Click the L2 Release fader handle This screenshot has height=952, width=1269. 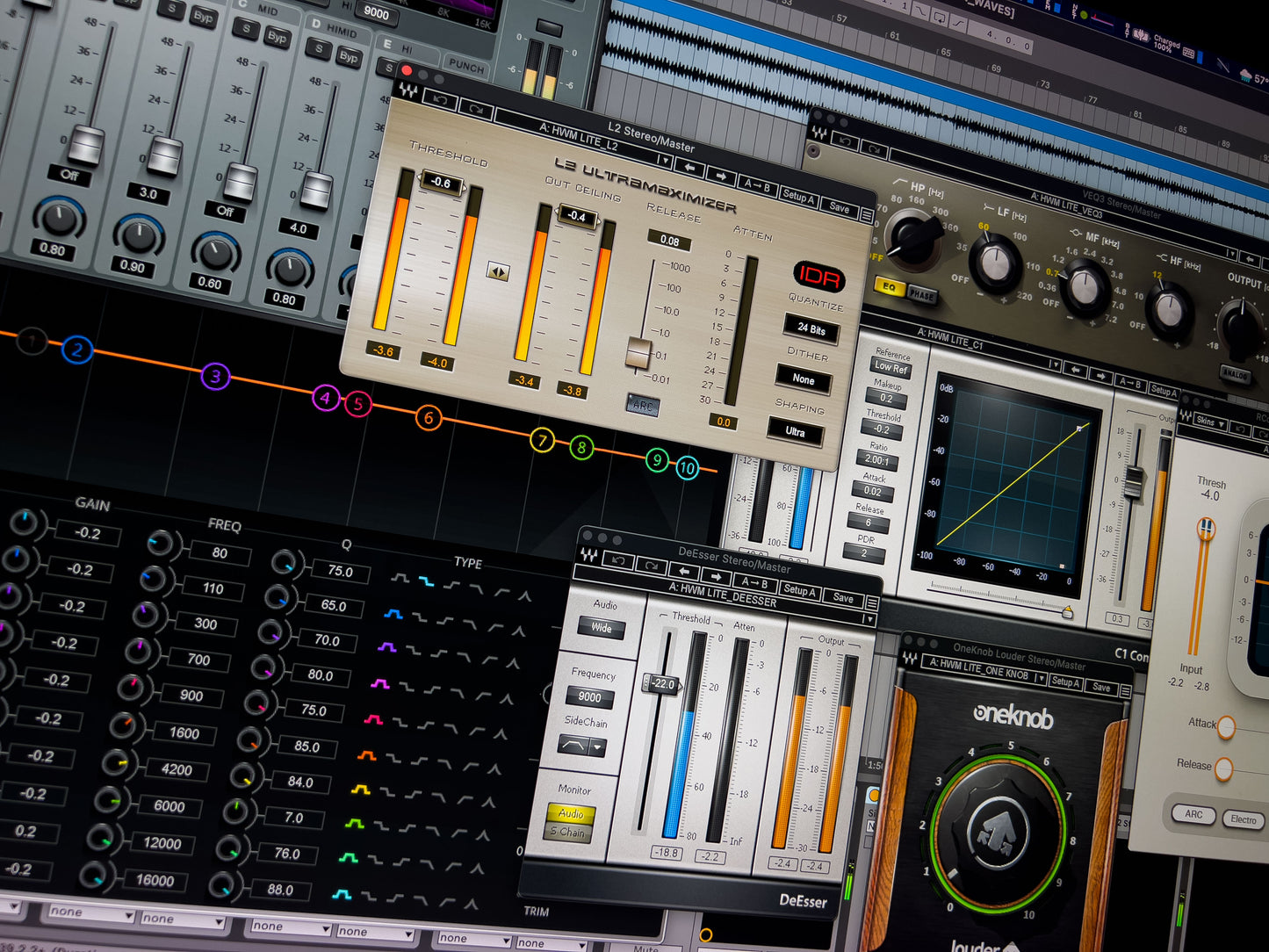[x=638, y=353]
